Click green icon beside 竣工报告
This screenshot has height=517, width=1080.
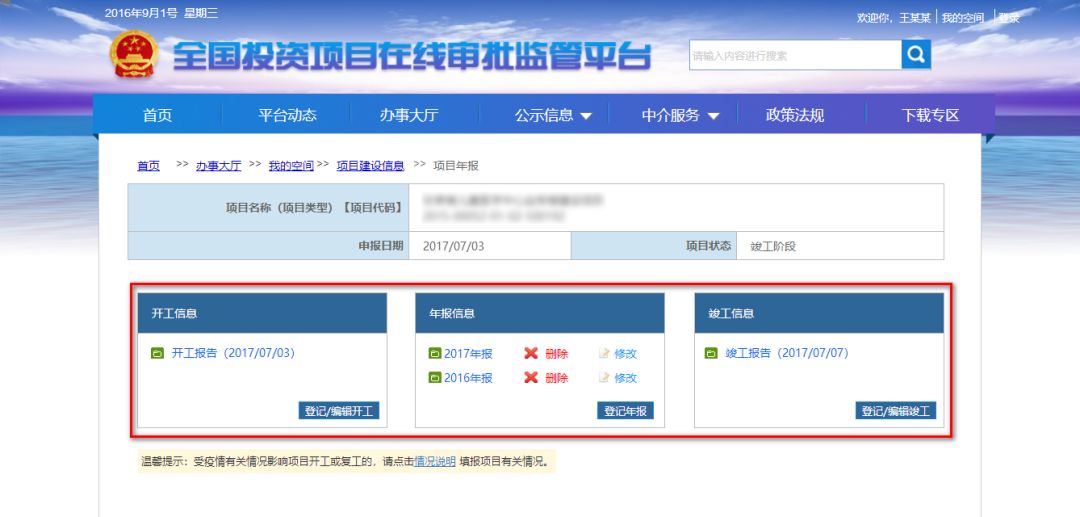(711, 353)
